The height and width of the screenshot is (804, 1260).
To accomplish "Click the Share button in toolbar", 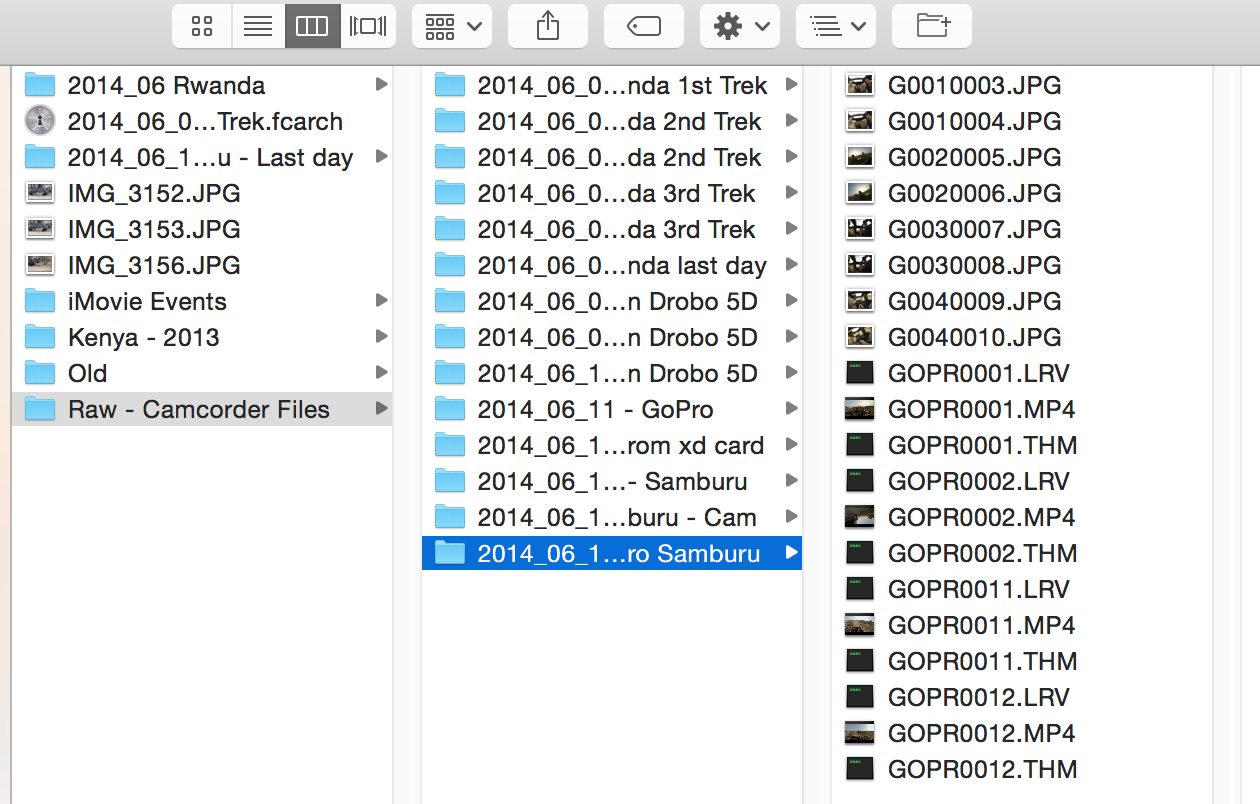I will point(548,27).
